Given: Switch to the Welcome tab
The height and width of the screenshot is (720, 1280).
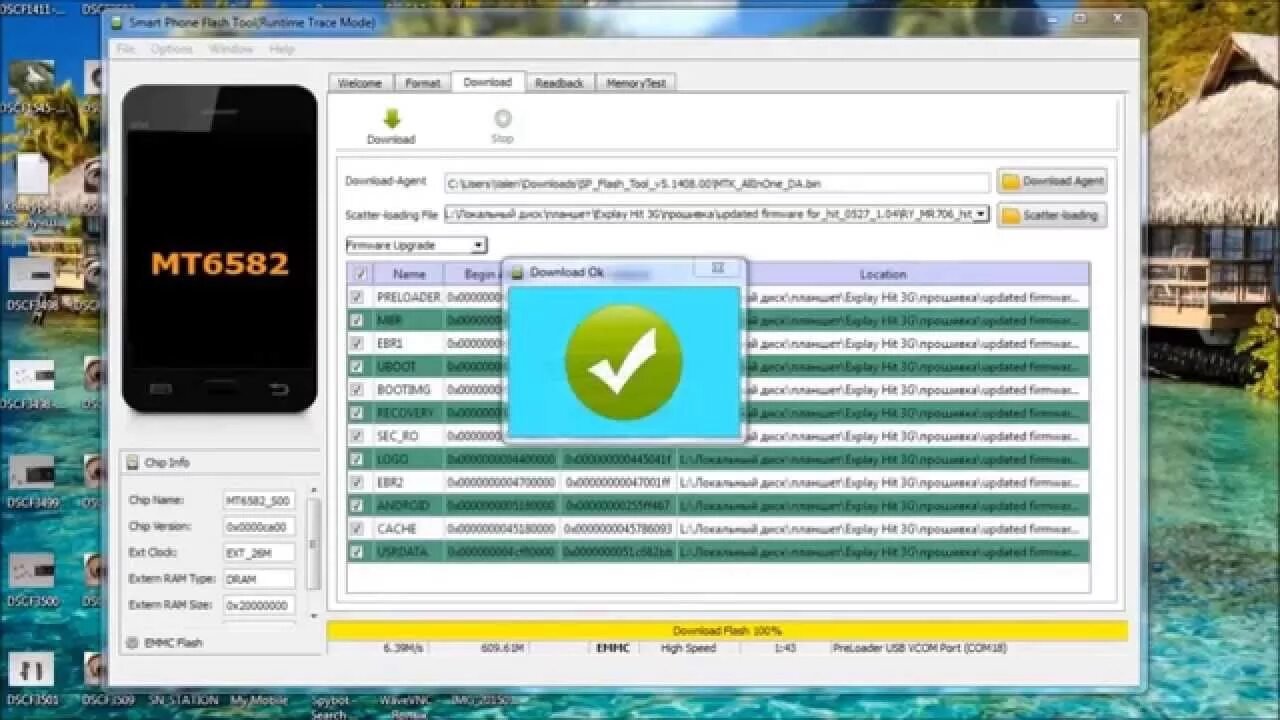Looking at the screenshot, I should point(360,83).
